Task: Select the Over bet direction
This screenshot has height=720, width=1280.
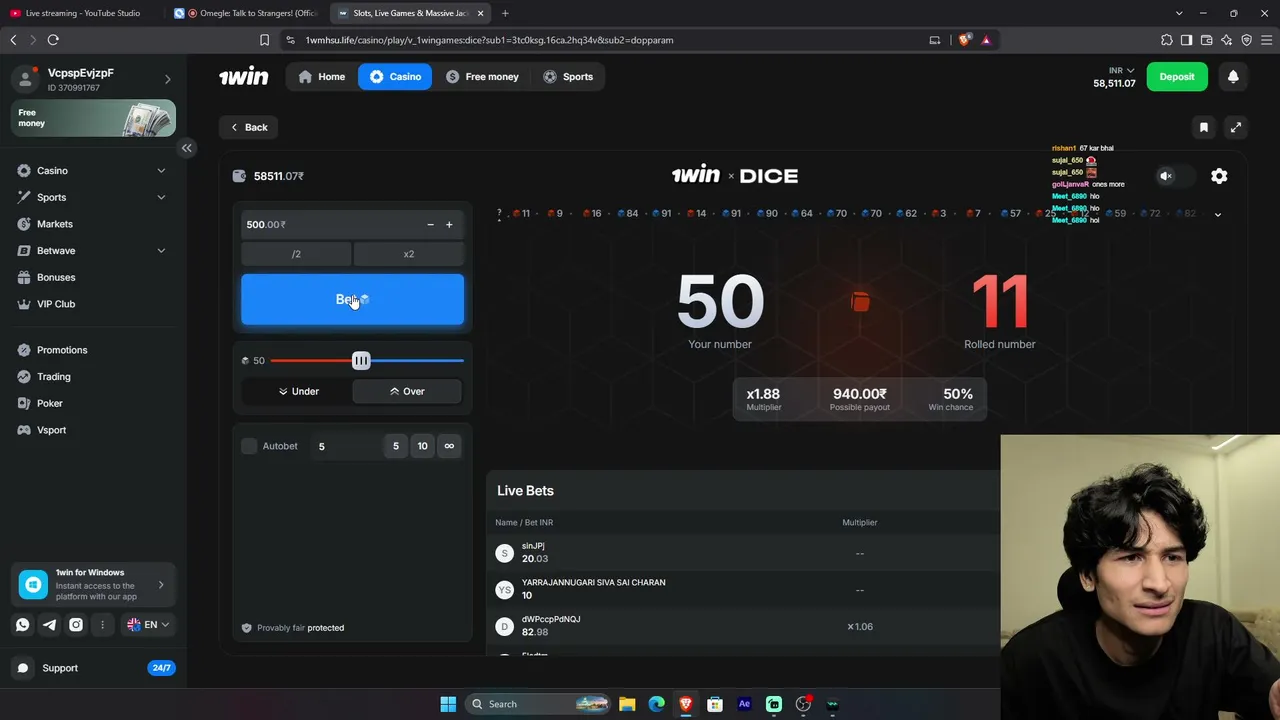Action: pos(407,391)
